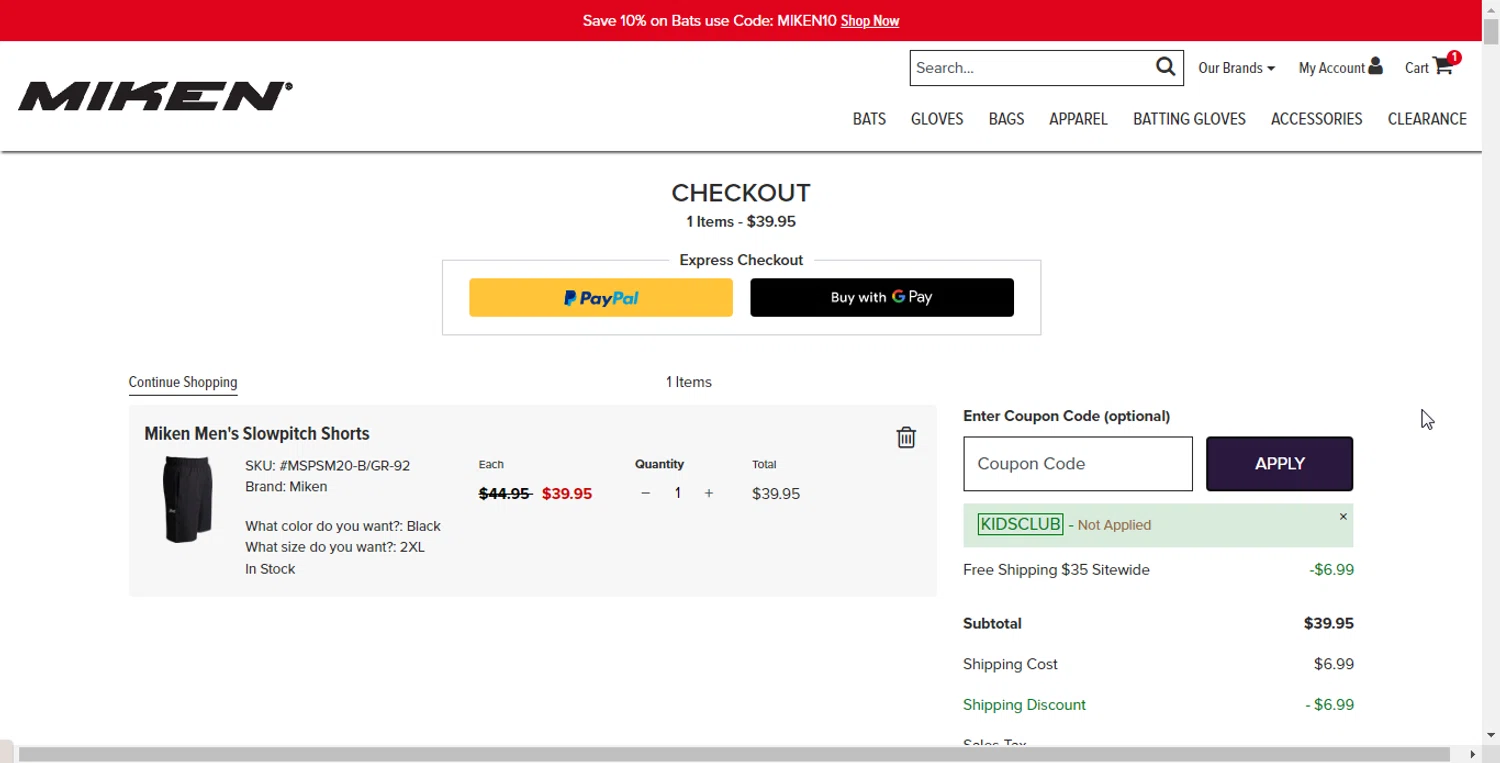
Task: Click Buy with Google Pay
Action: (882, 297)
